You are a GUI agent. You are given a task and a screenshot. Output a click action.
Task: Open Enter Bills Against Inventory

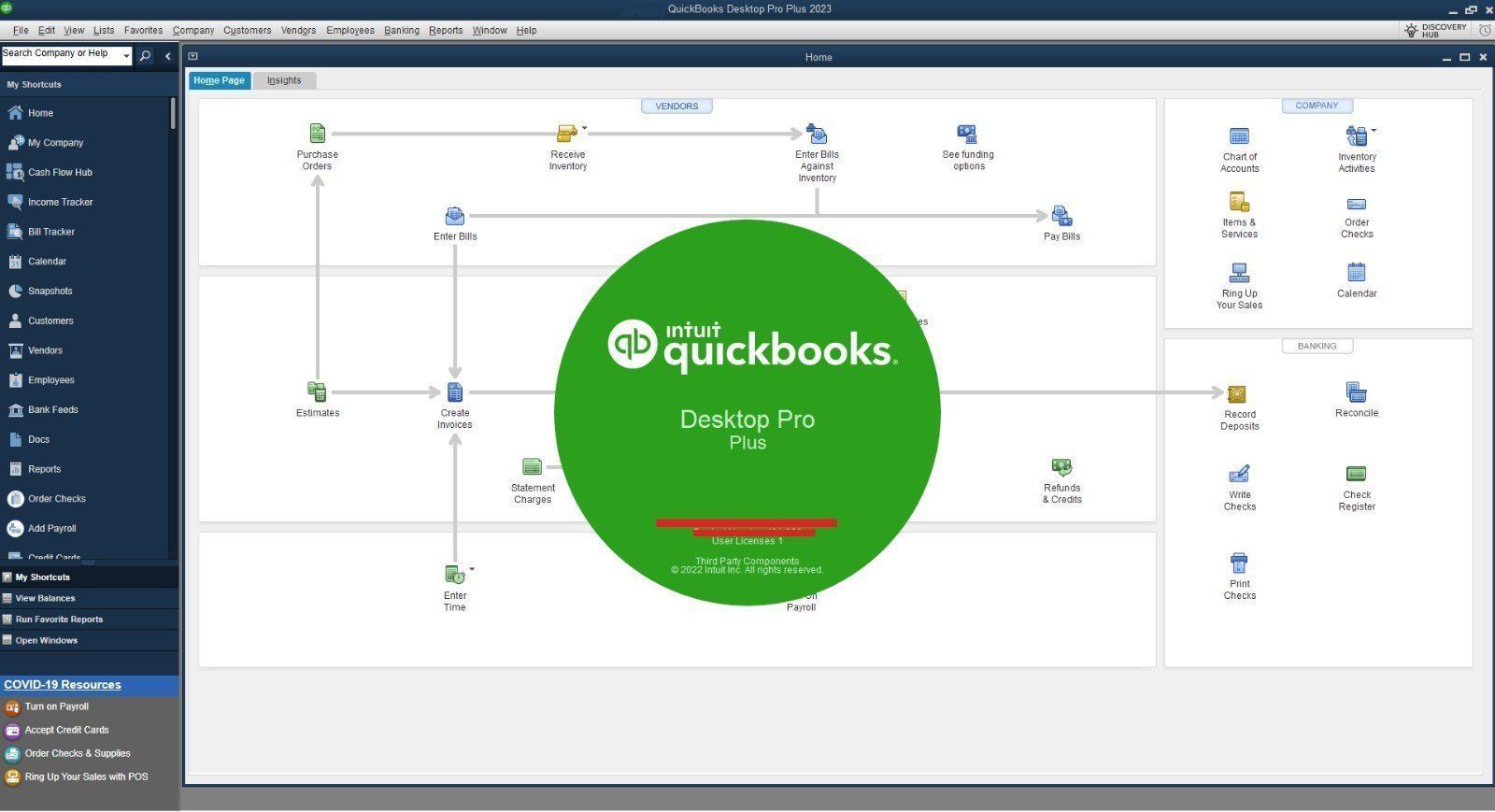pyautogui.click(x=817, y=134)
